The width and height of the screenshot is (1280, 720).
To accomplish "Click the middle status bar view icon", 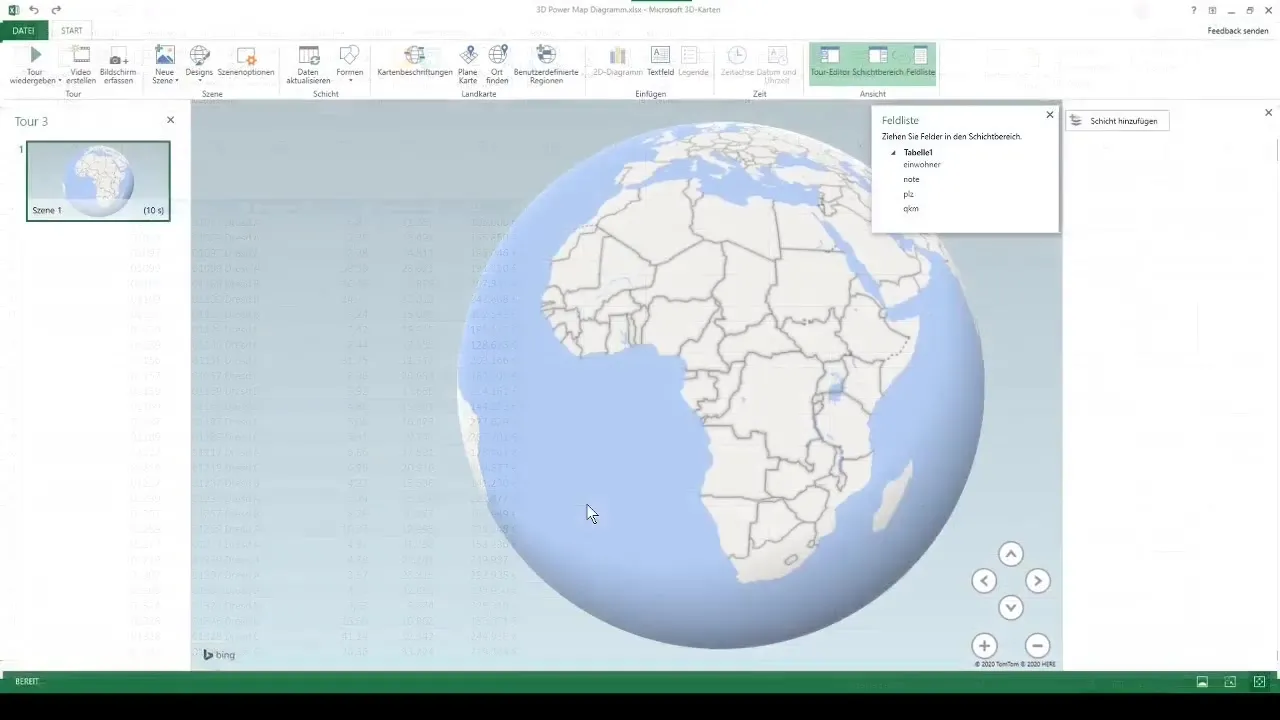I will 1230,681.
